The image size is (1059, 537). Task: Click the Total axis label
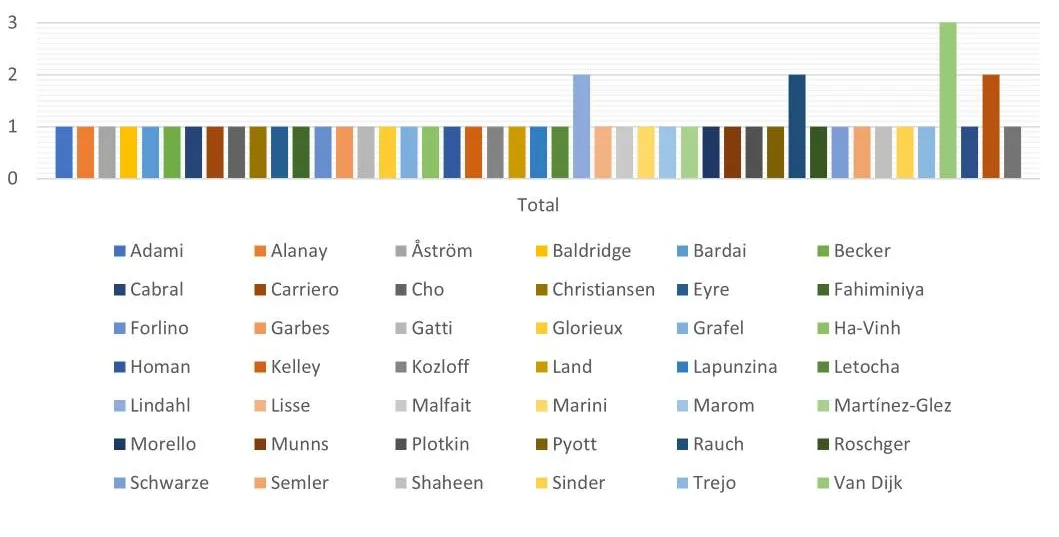coord(538,205)
